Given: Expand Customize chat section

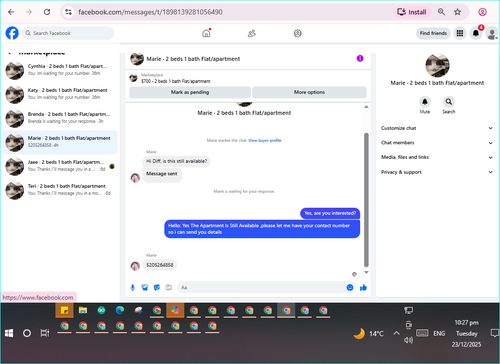Looking at the screenshot, I should tap(437, 128).
